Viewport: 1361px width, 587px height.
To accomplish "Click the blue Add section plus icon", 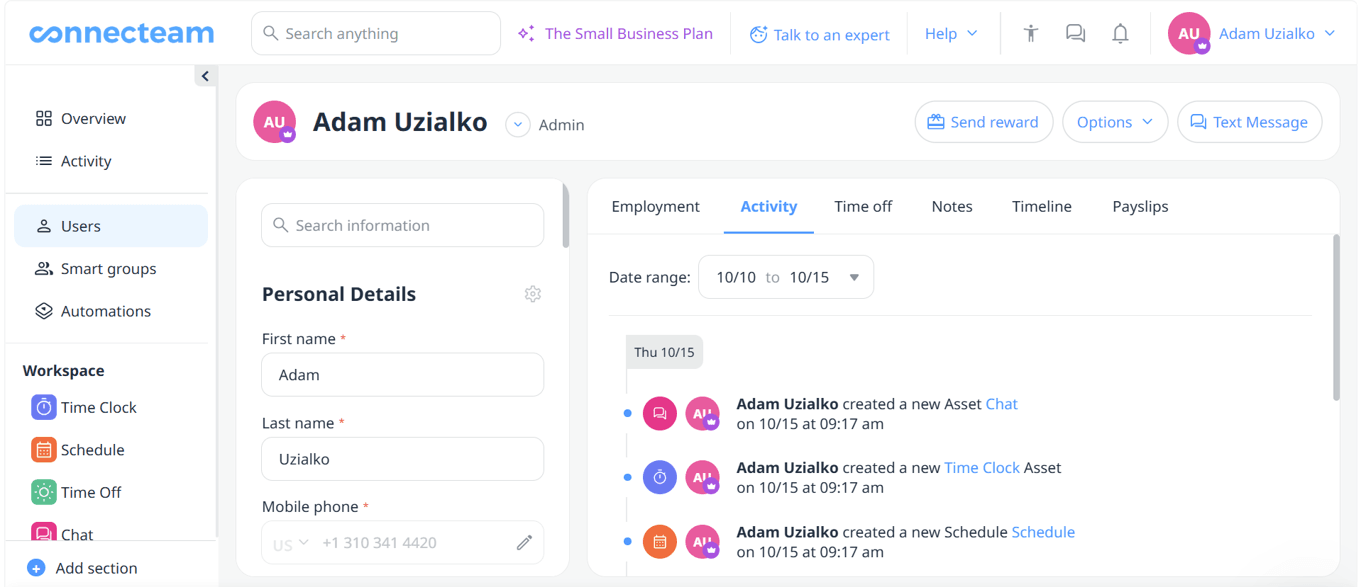I will click(36, 568).
